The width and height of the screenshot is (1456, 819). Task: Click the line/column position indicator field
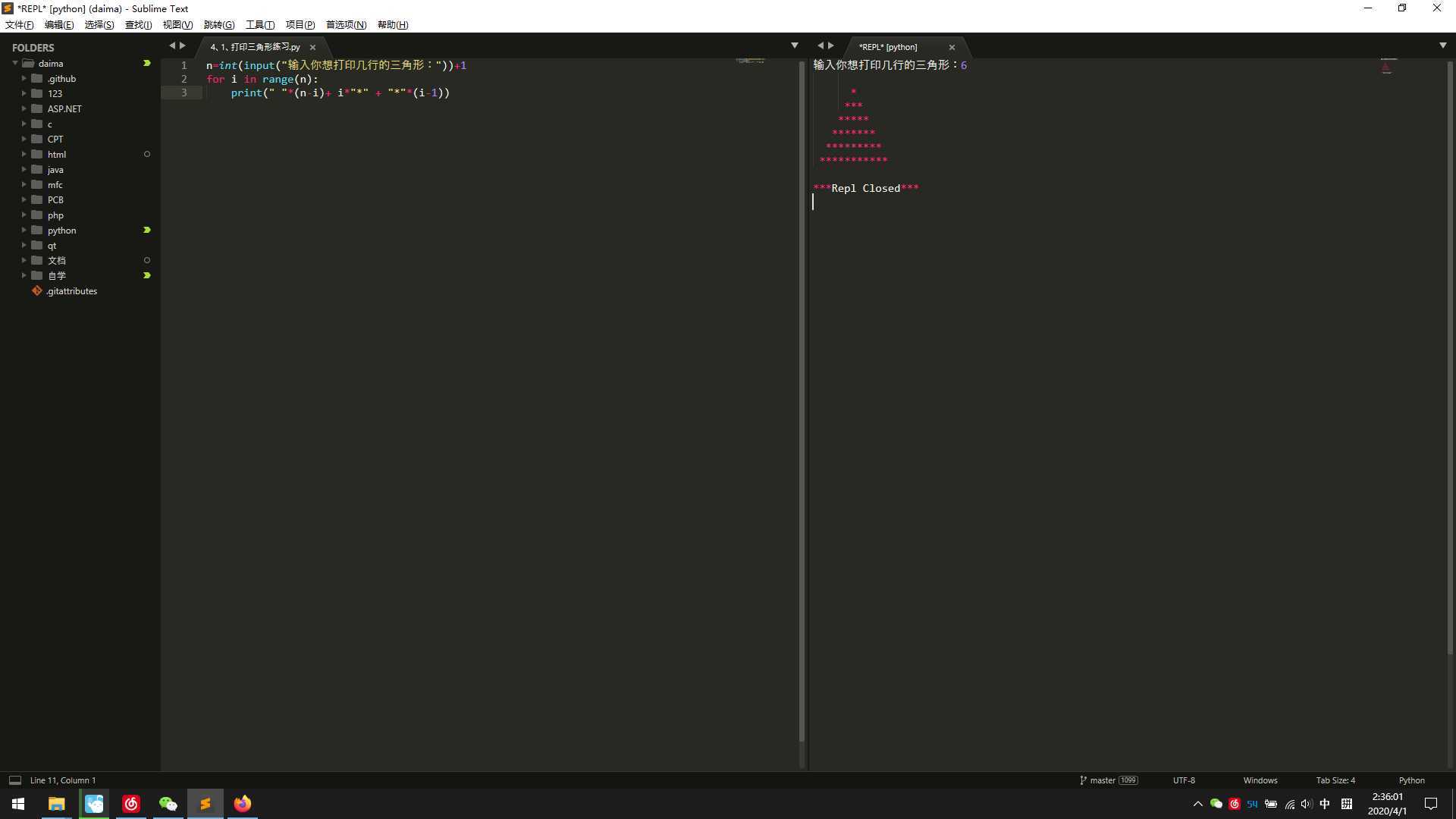62,779
